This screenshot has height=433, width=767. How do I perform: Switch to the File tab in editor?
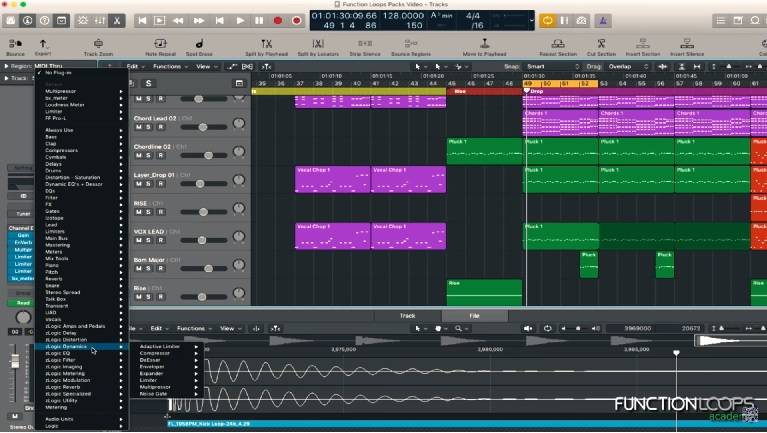click(x=474, y=316)
